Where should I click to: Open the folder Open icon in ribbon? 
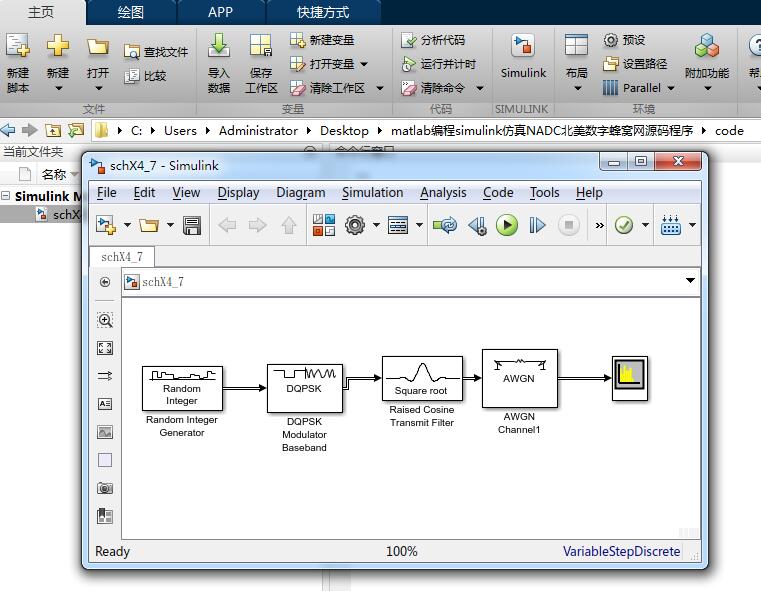click(98, 48)
